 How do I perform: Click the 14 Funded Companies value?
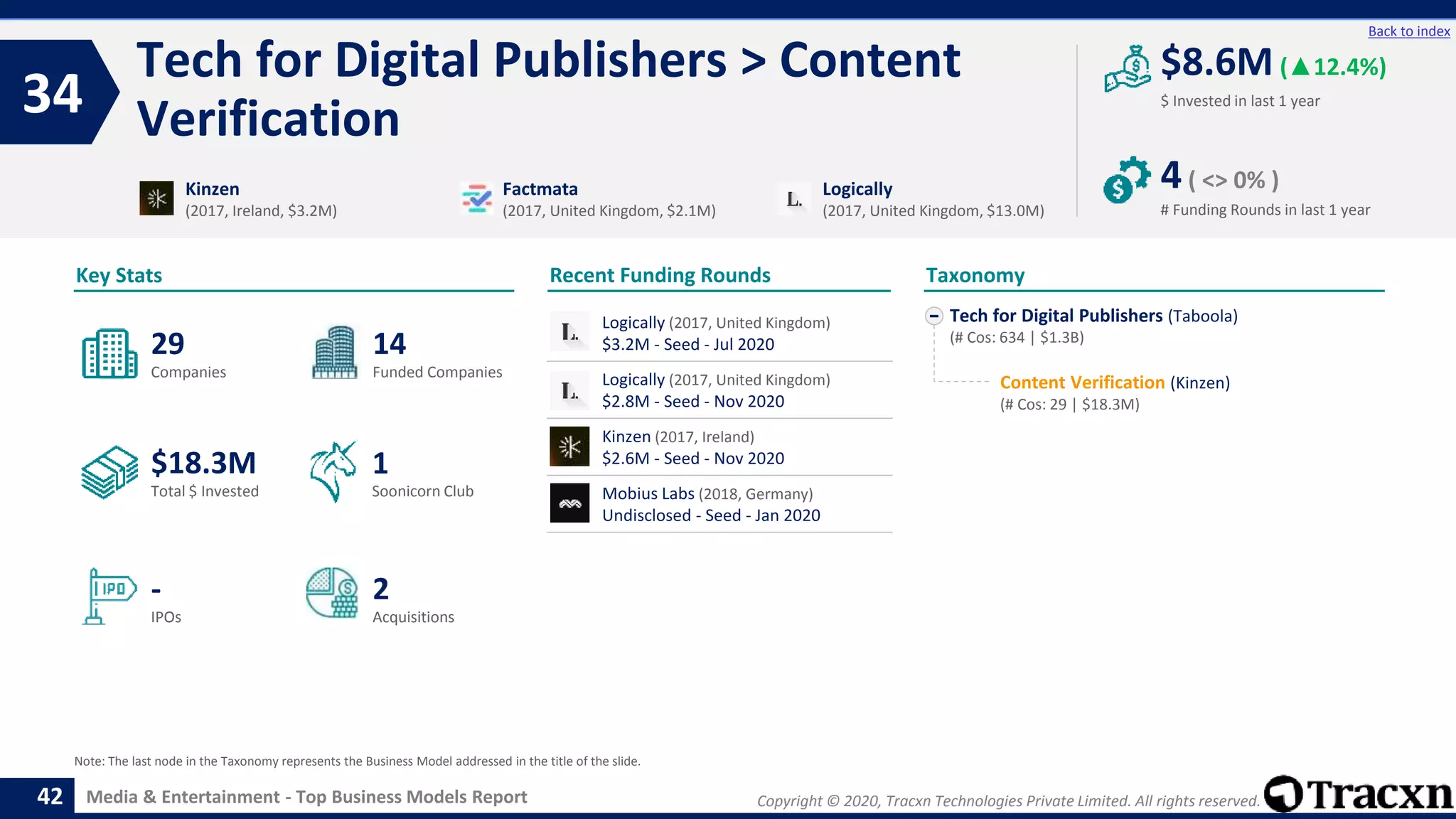click(390, 343)
